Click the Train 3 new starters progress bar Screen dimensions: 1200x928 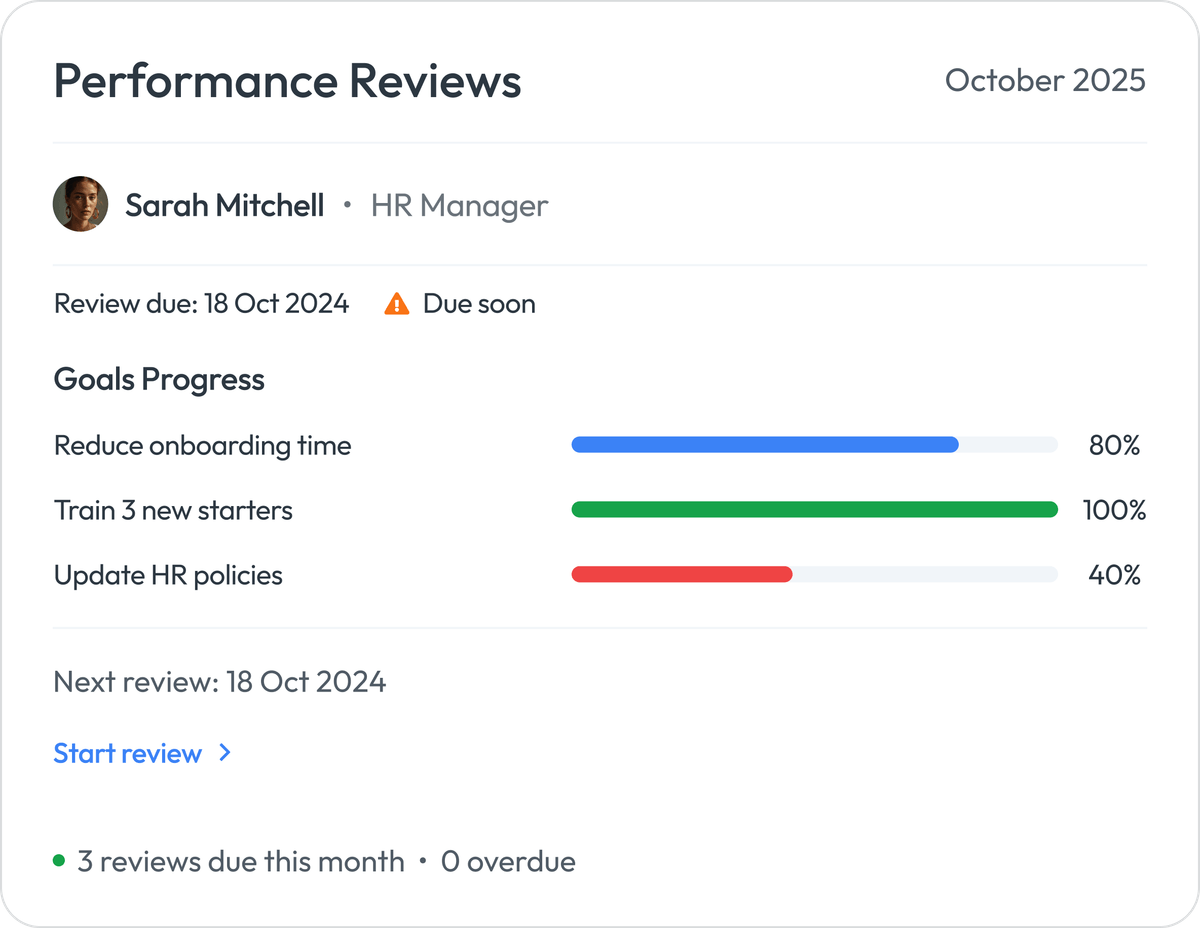(x=814, y=509)
